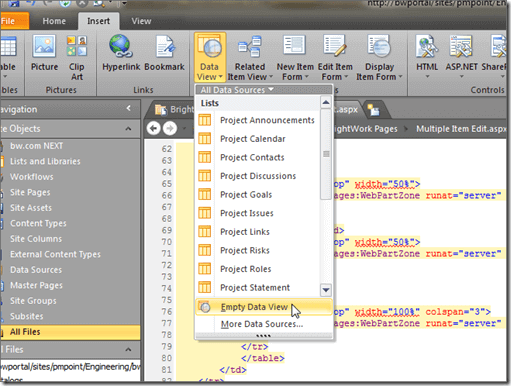511x386 pixels.
Task: Choose More Data Sources... entry
Action: (x=264, y=324)
